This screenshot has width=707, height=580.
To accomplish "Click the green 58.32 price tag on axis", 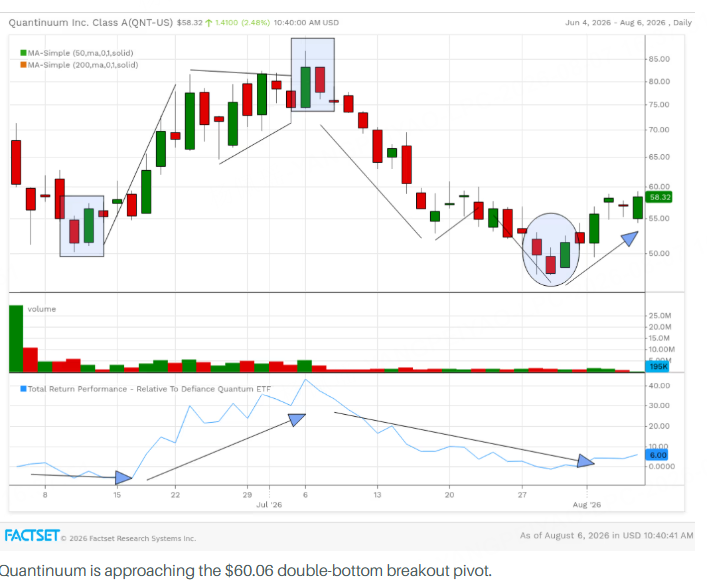I will 659,197.
